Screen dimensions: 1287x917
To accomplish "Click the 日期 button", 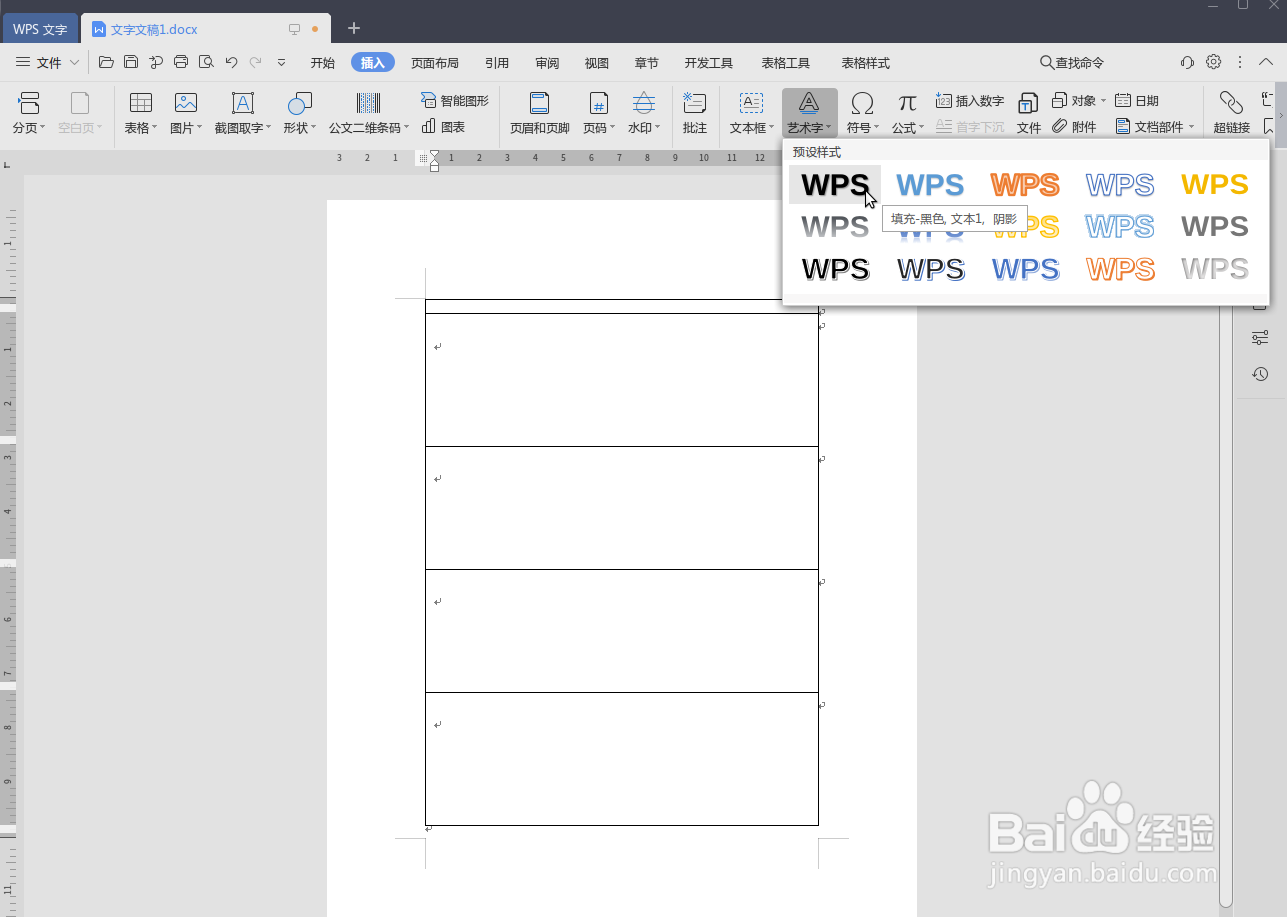I will 1137,101.
